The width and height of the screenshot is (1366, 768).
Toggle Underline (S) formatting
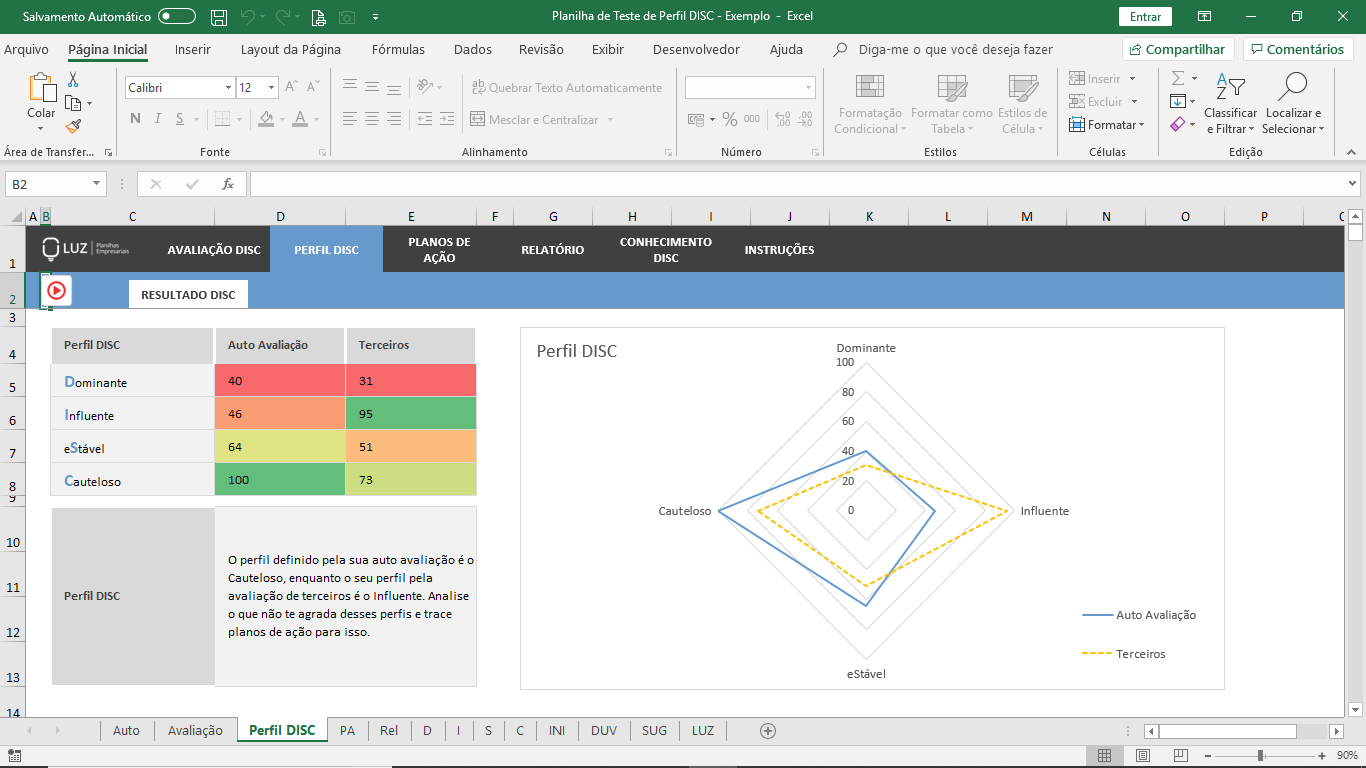(180, 119)
